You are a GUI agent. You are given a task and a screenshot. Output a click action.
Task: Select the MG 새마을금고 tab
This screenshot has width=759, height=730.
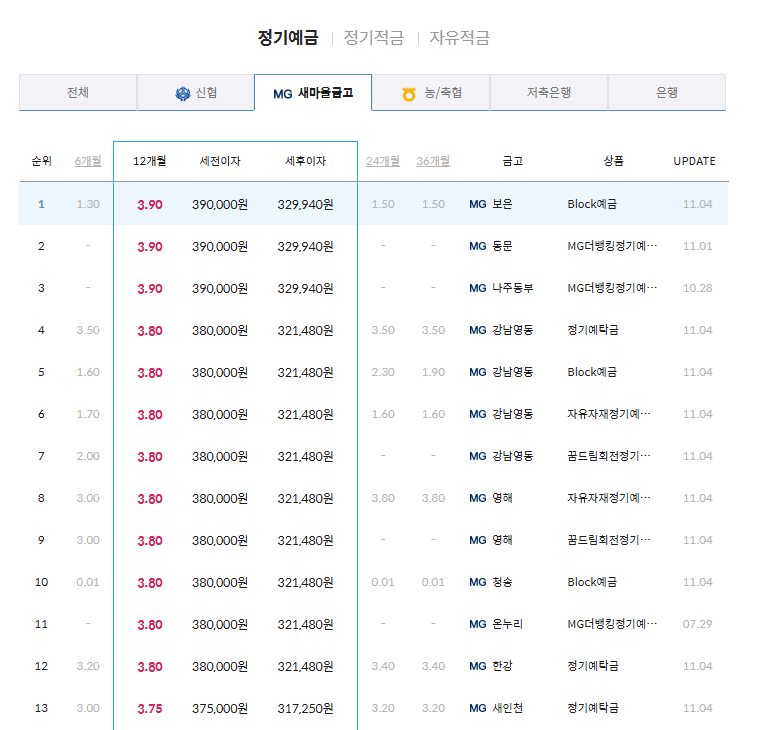[x=313, y=92]
